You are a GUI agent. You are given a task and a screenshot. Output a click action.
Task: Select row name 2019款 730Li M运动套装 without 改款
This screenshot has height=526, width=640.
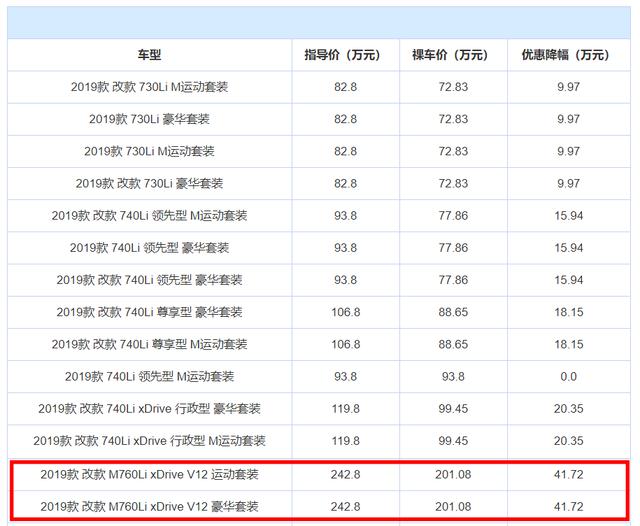[x=149, y=151]
